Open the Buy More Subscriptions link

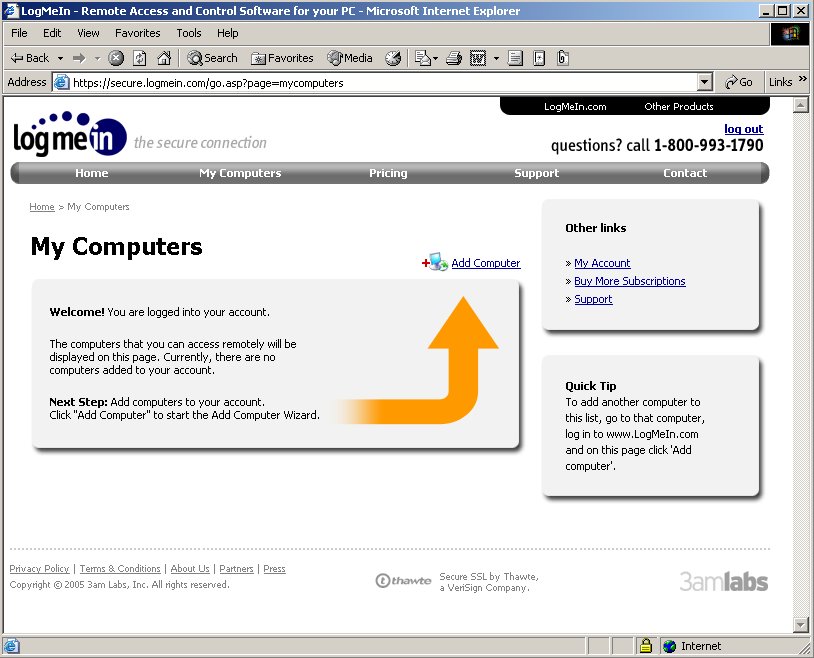630,281
